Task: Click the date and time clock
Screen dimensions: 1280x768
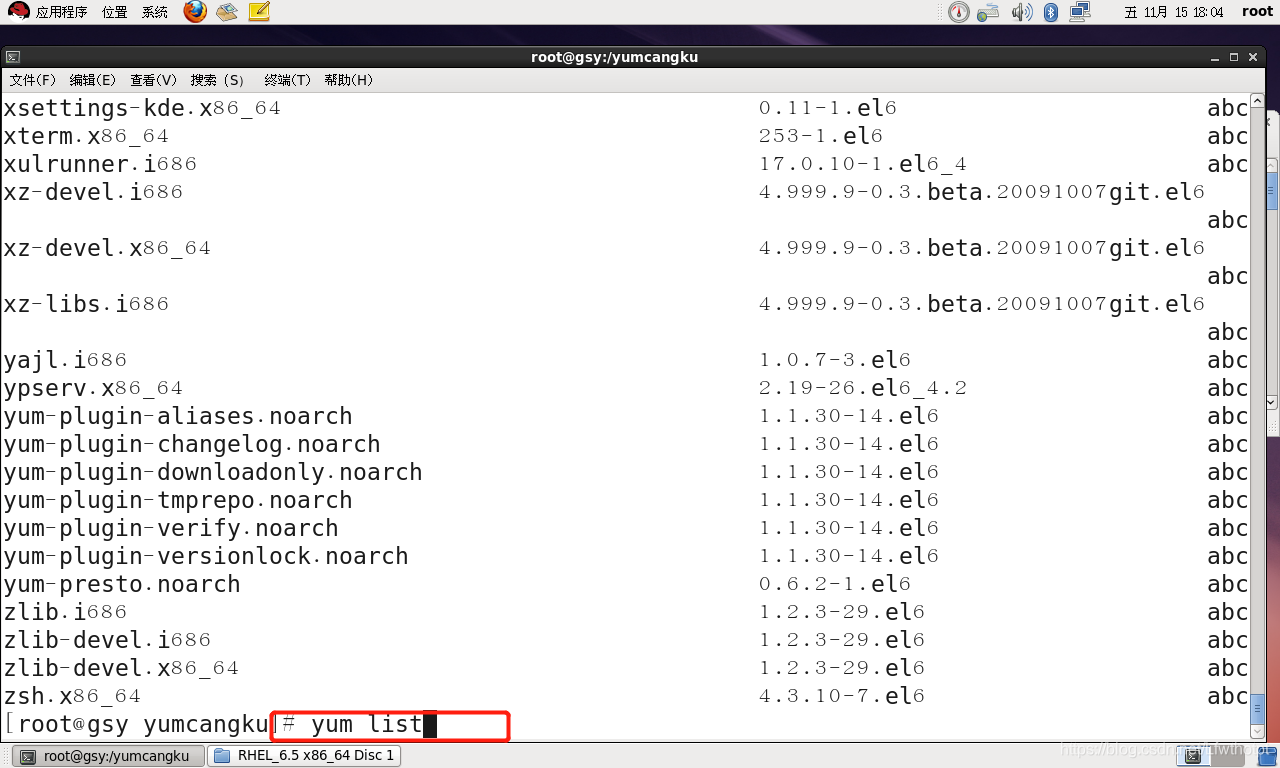Action: (x=1174, y=12)
